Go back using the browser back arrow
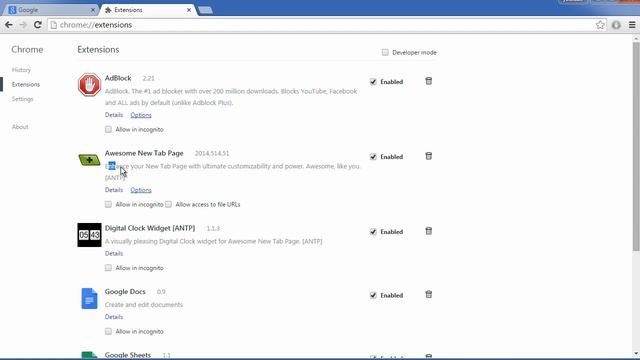The width and height of the screenshot is (640, 360). point(9,25)
